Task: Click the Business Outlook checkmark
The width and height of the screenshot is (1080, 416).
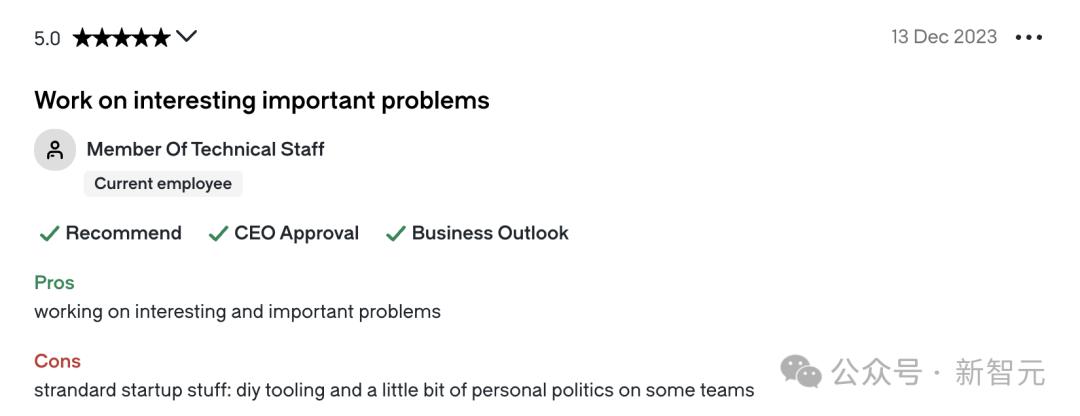Action: point(396,234)
